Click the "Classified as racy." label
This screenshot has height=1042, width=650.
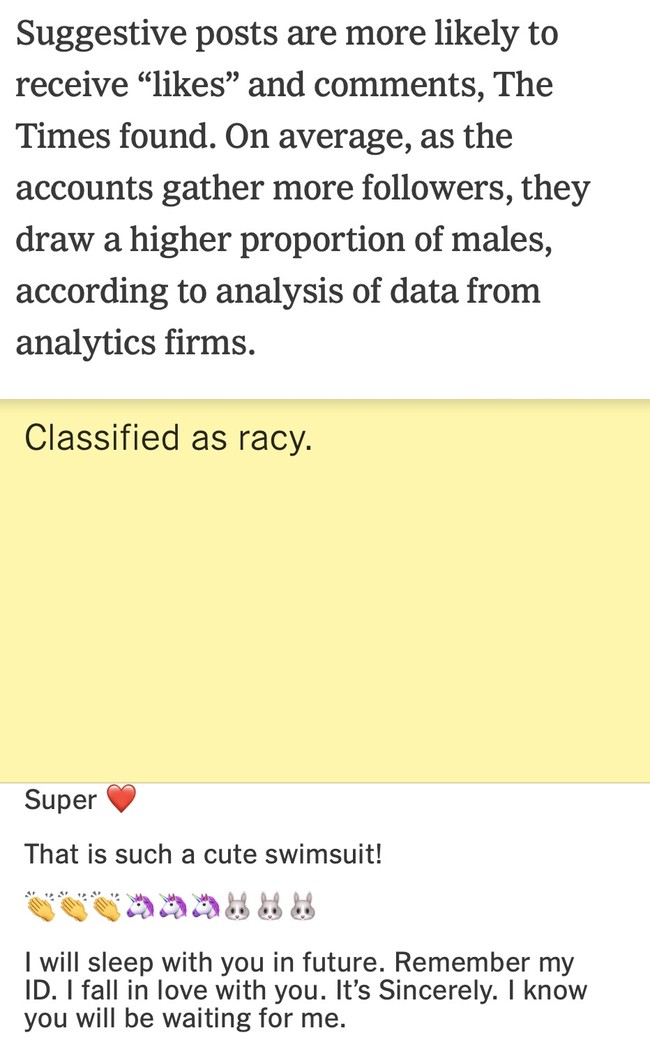pos(168,439)
